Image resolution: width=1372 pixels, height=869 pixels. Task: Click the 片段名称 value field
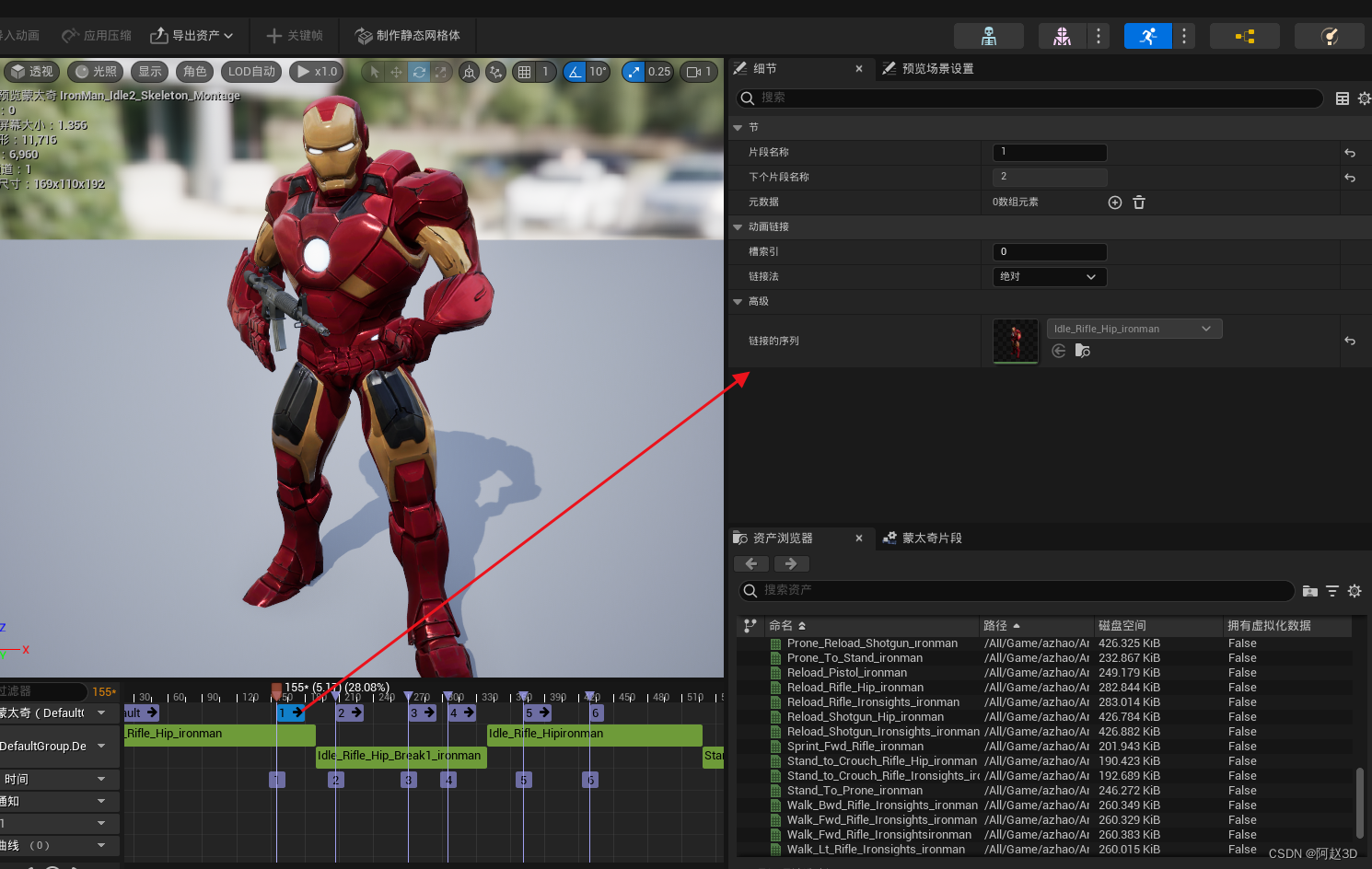[1050, 152]
